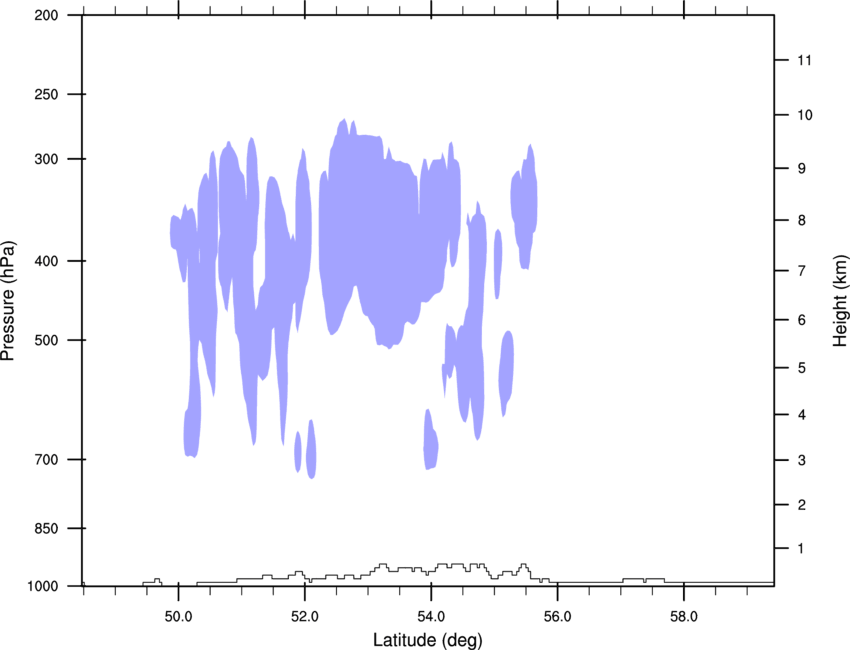Click the 56.0 latitude tick label

point(557,617)
